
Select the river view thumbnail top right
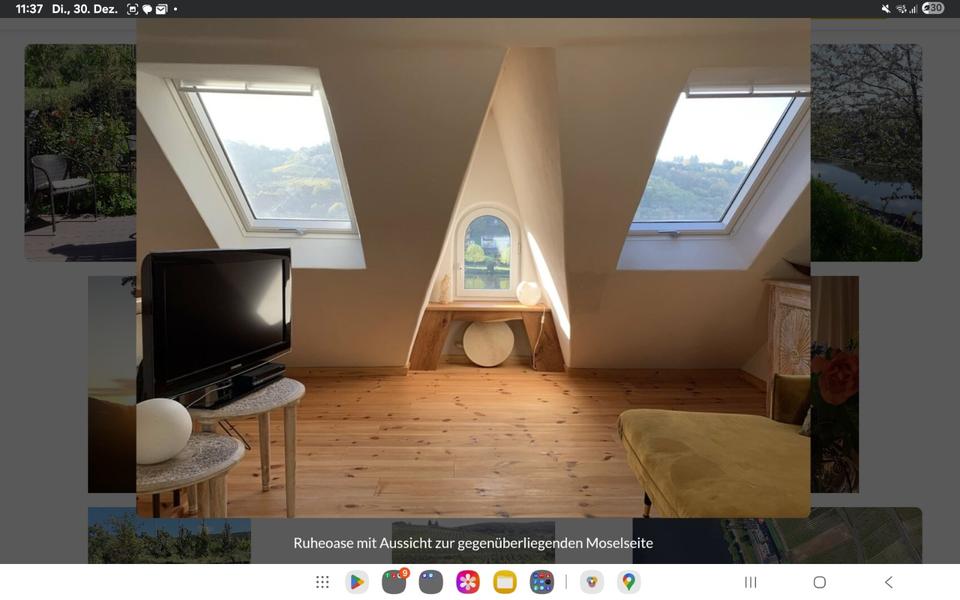[x=866, y=152]
